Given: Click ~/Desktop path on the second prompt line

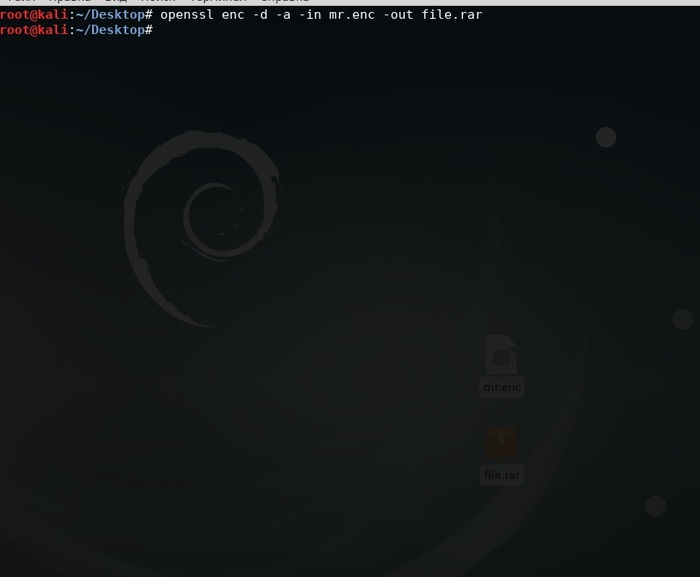Looking at the screenshot, I should (x=109, y=30).
